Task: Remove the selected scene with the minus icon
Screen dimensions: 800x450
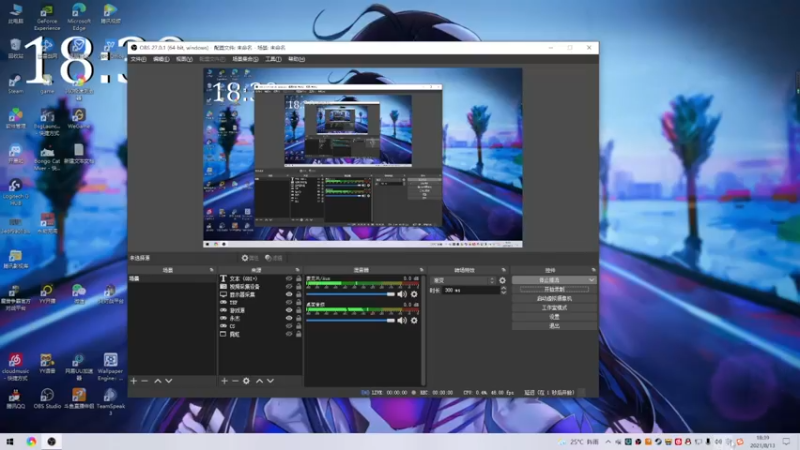Action: (145, 381)
